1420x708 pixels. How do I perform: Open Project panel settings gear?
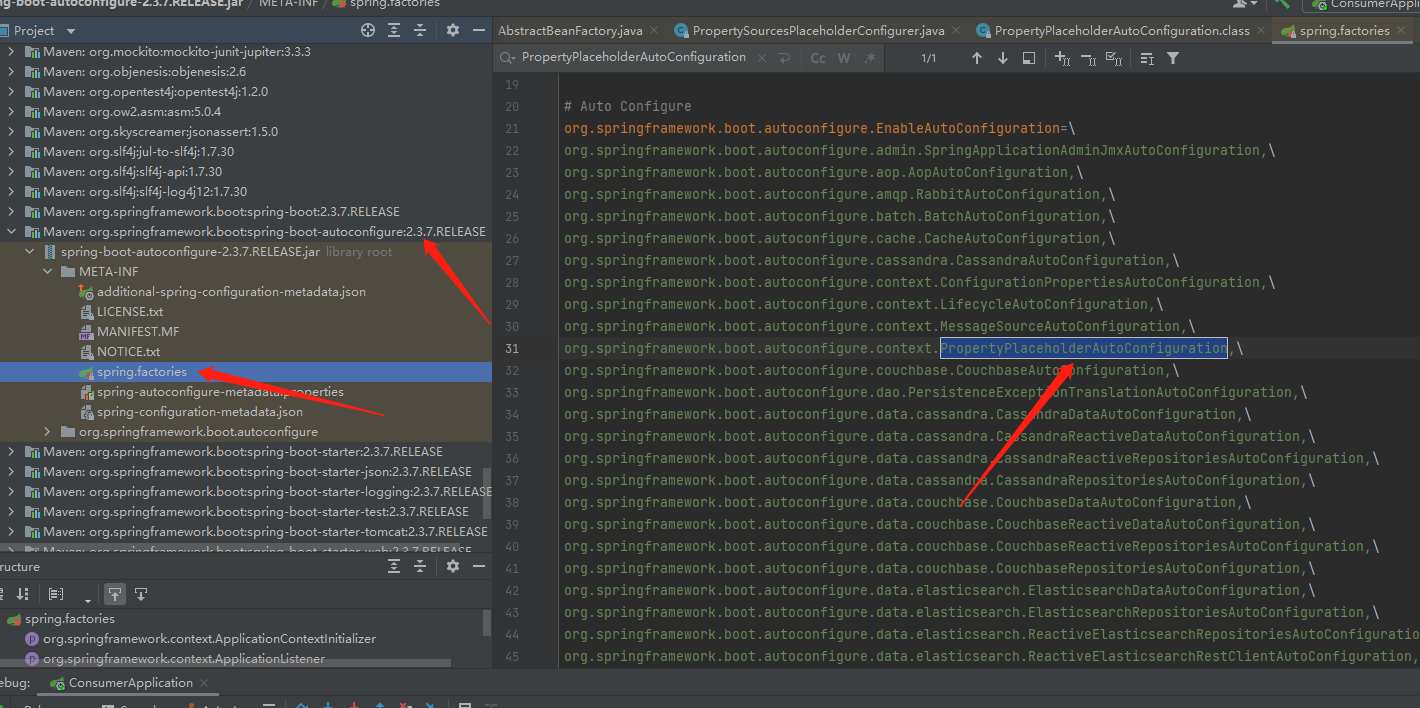pos(453,31)
